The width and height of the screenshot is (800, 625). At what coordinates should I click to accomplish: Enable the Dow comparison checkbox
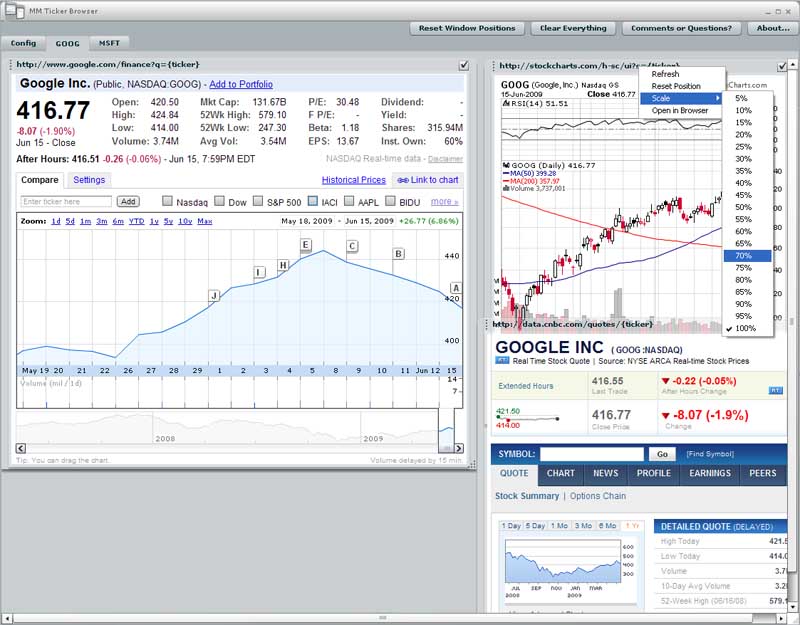pos(219,201)
